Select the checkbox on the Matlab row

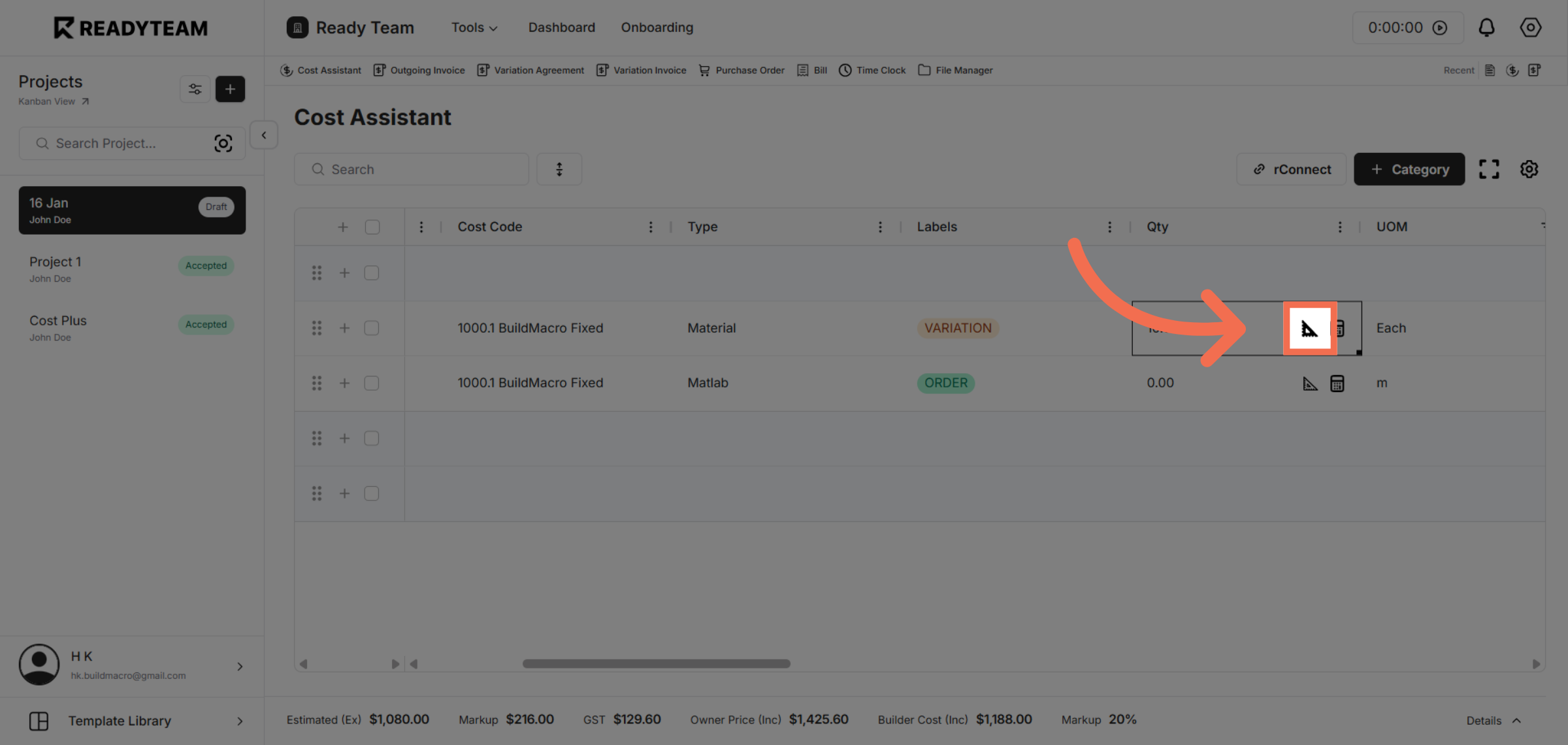point(371,383)
